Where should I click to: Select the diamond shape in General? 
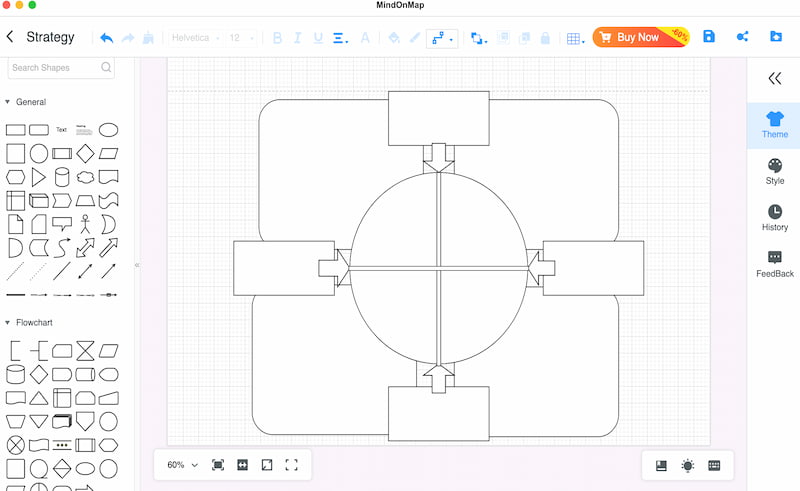point(85,153)
